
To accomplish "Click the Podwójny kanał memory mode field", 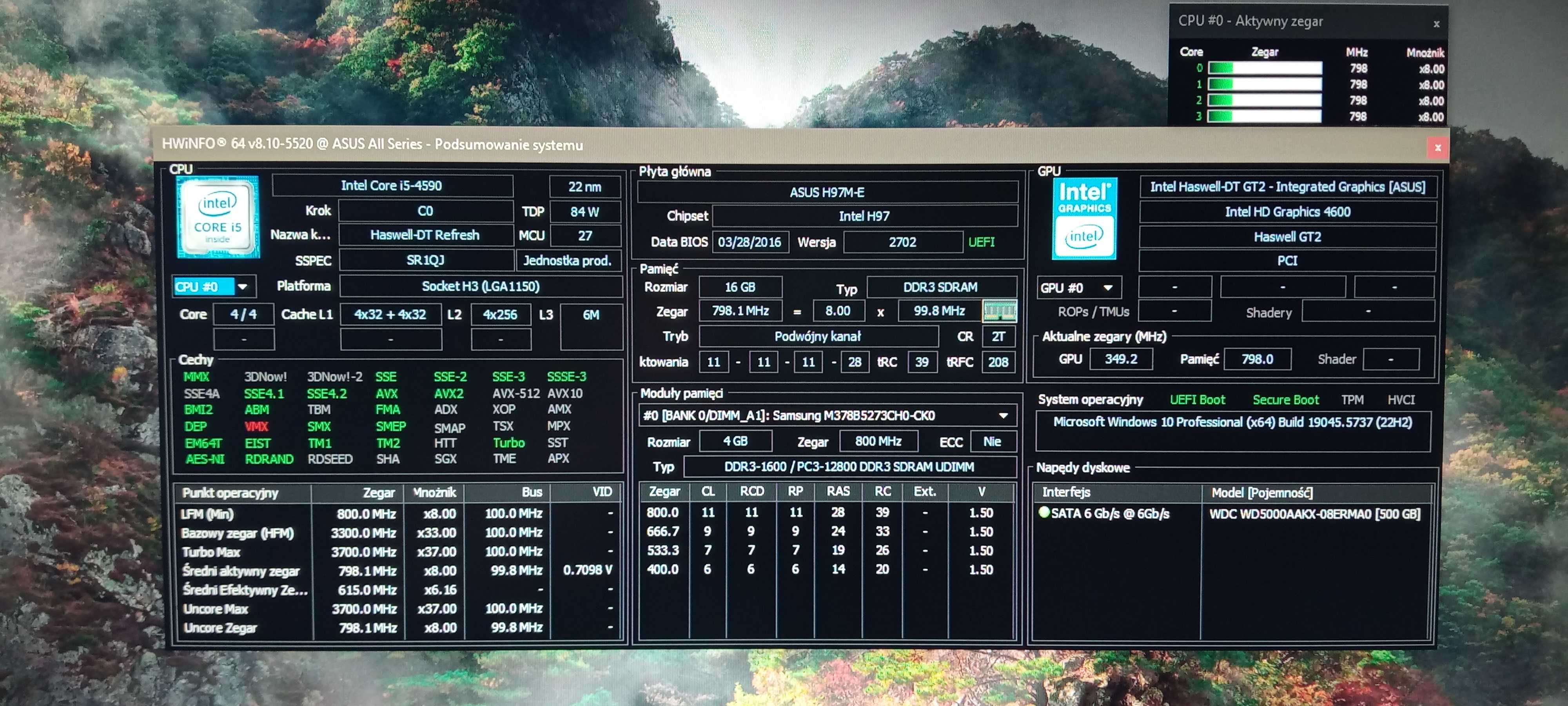I will pos(818,336).
